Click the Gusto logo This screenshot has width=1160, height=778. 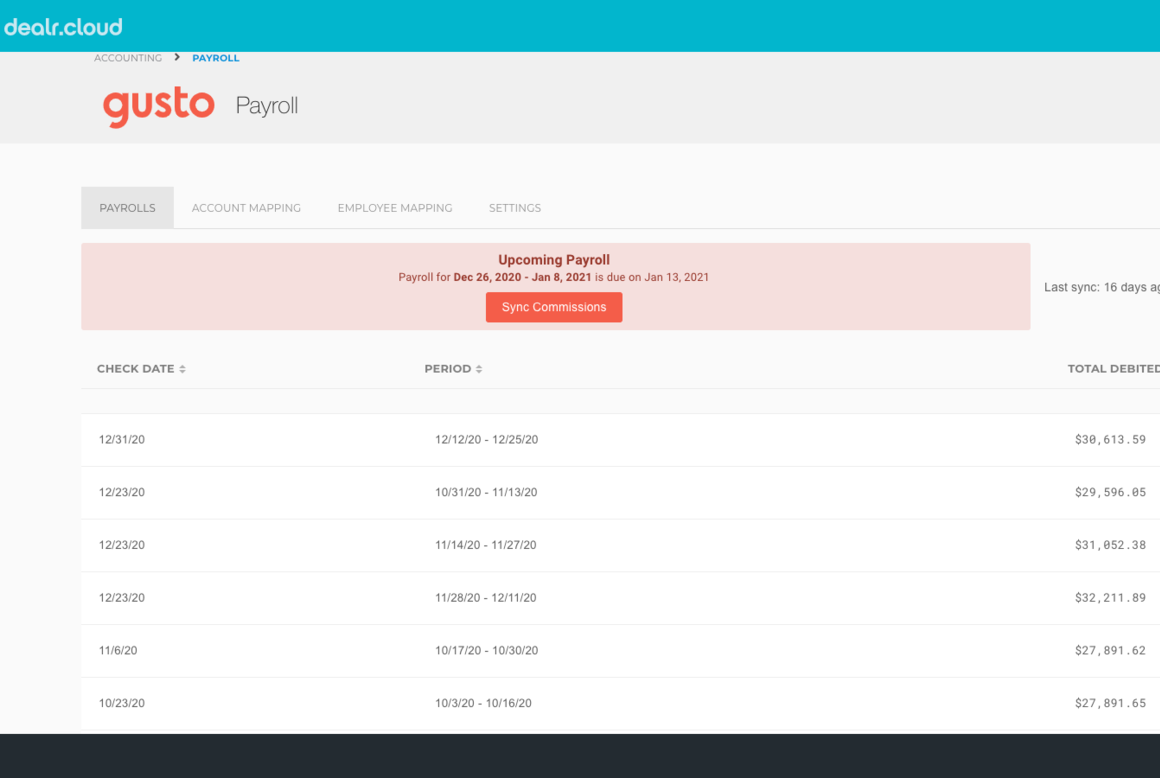click(158, 106)
